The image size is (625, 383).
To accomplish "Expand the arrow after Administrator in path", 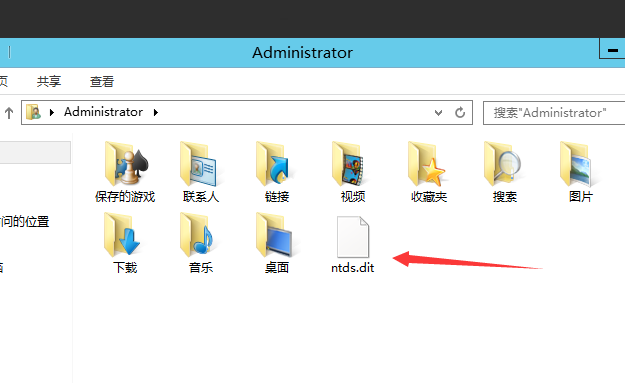I will [x=156, y=113].
